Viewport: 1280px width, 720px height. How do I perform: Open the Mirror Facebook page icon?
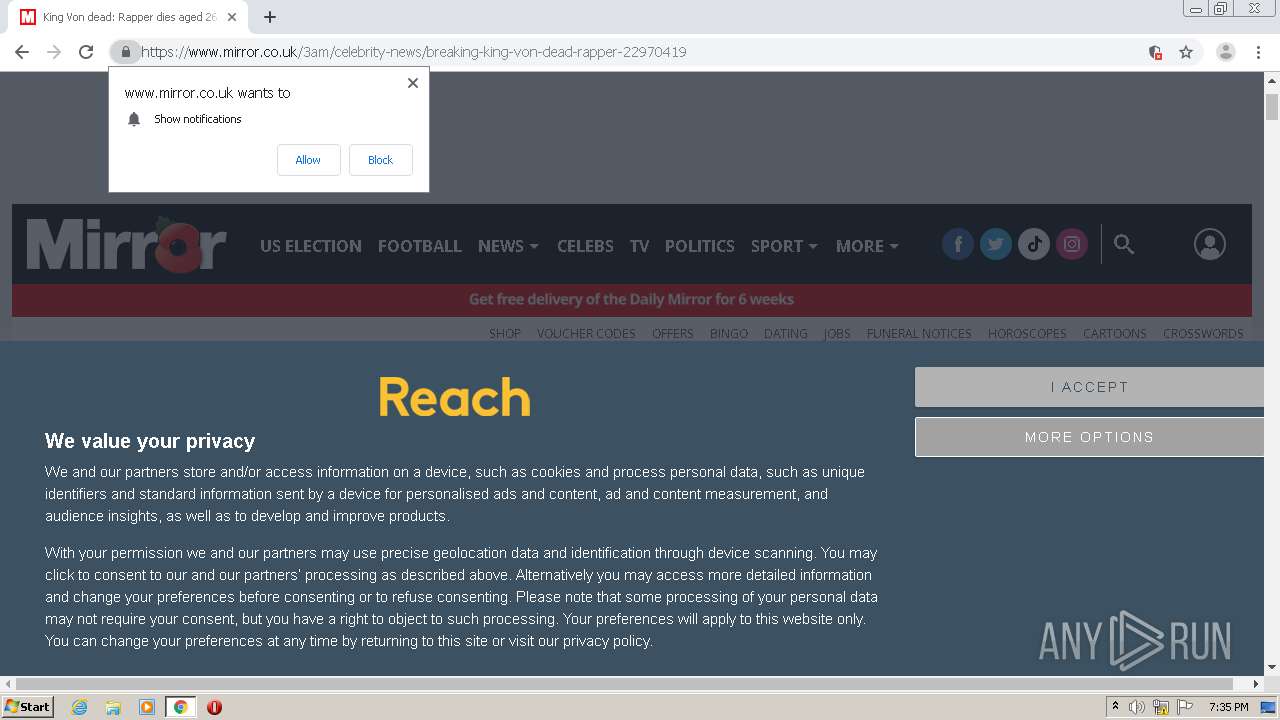958,244
